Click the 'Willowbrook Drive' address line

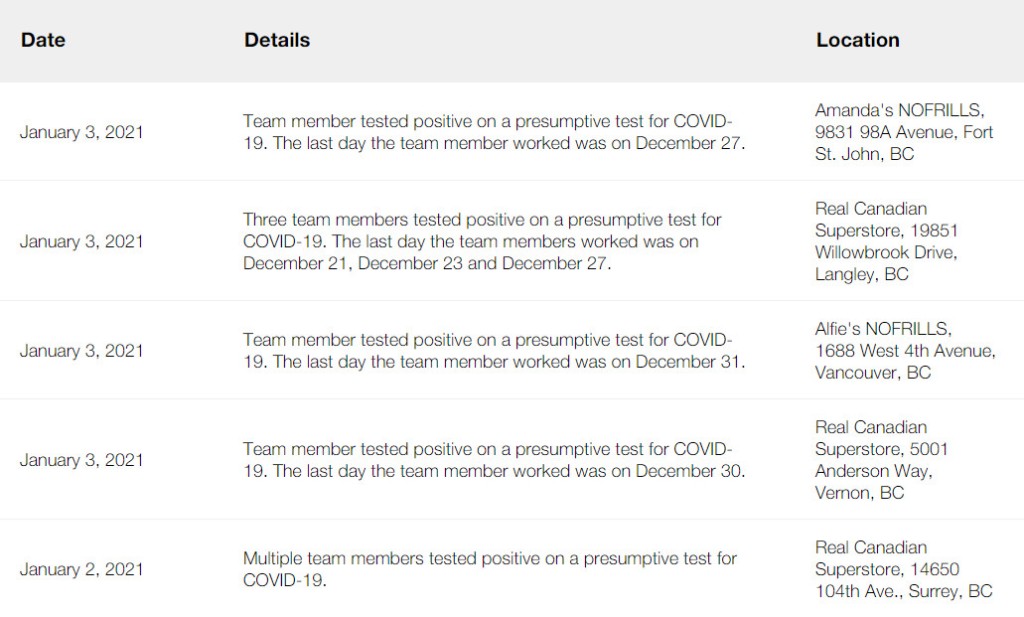(886, 252)
